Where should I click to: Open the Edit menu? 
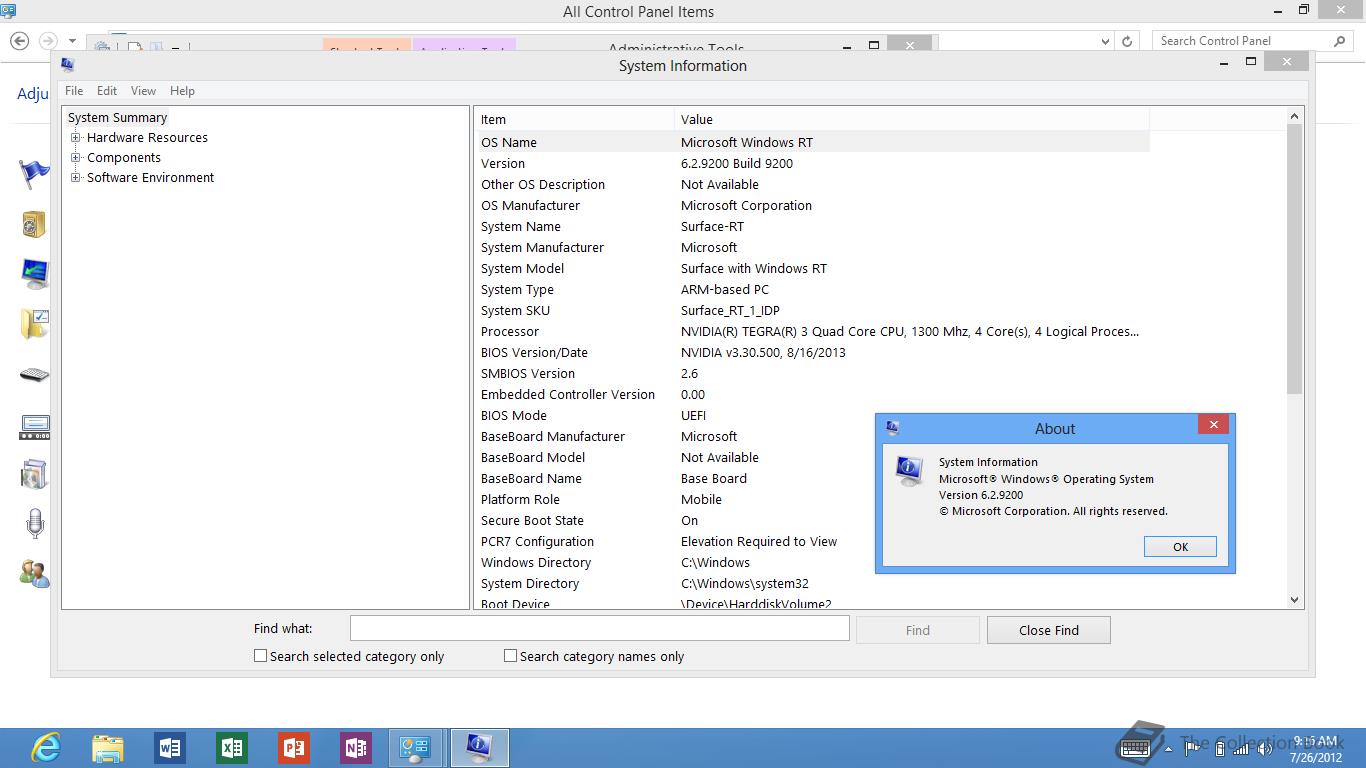pos(107,90)
